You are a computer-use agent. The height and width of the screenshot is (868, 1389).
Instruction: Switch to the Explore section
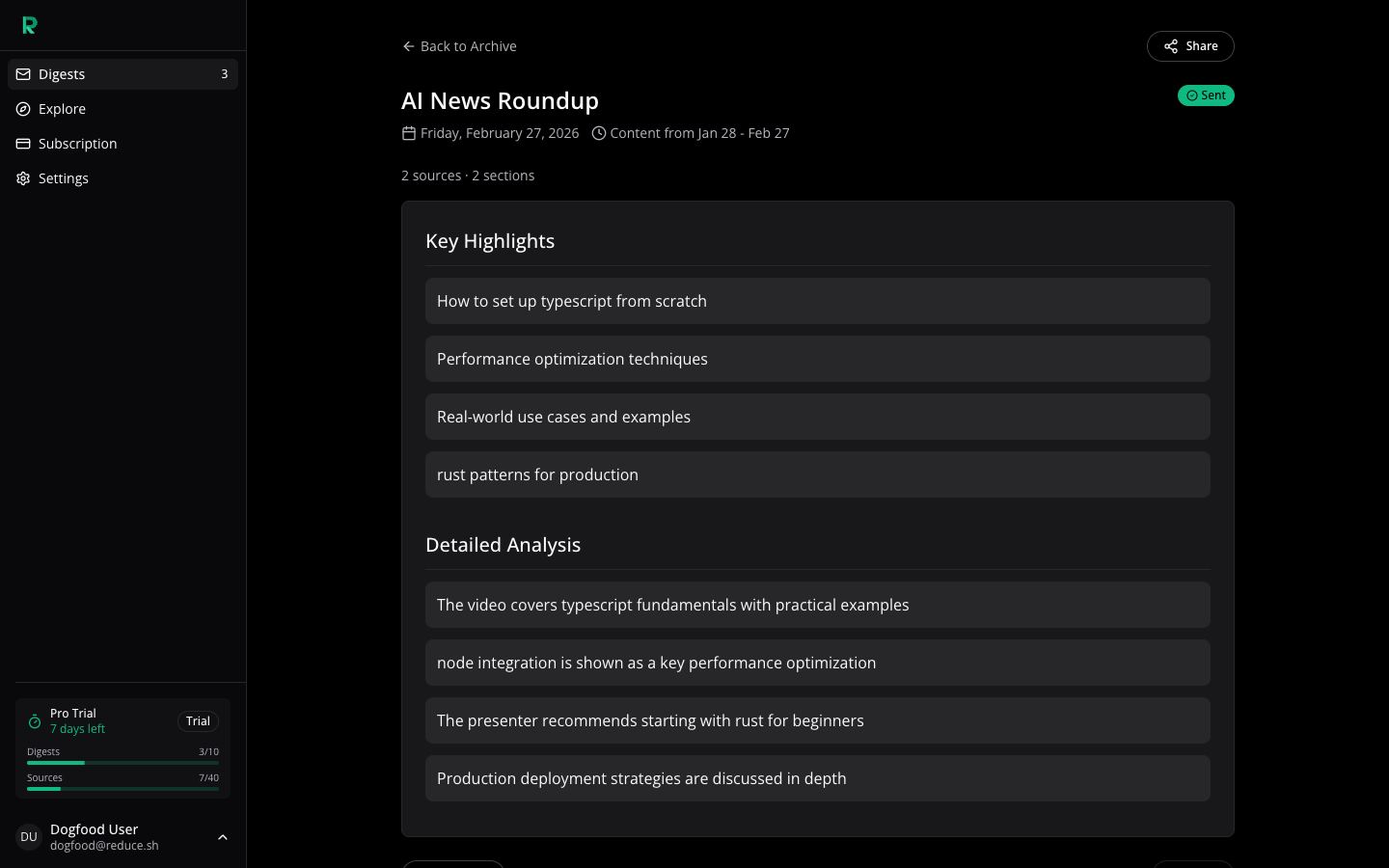[x=62, y=109]
